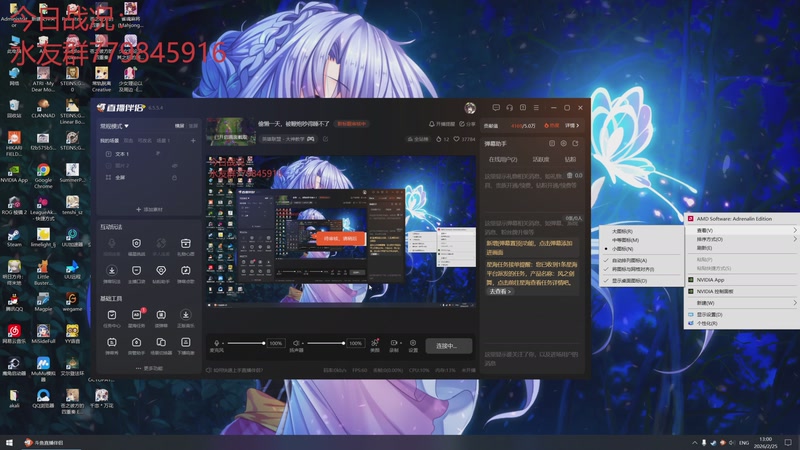Viewport: 800px width, 450px height.
Task: Select 我的场景 scene tab
Action: click(x=109, y=140)
